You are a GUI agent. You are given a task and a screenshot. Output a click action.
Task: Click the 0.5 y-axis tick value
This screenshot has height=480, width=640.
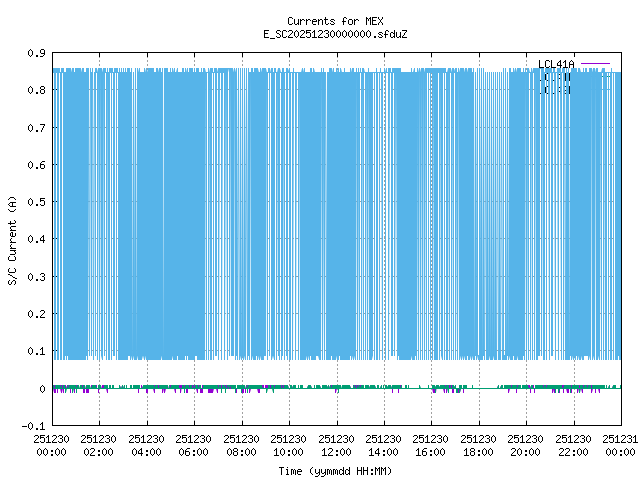[x=34, y=202]
